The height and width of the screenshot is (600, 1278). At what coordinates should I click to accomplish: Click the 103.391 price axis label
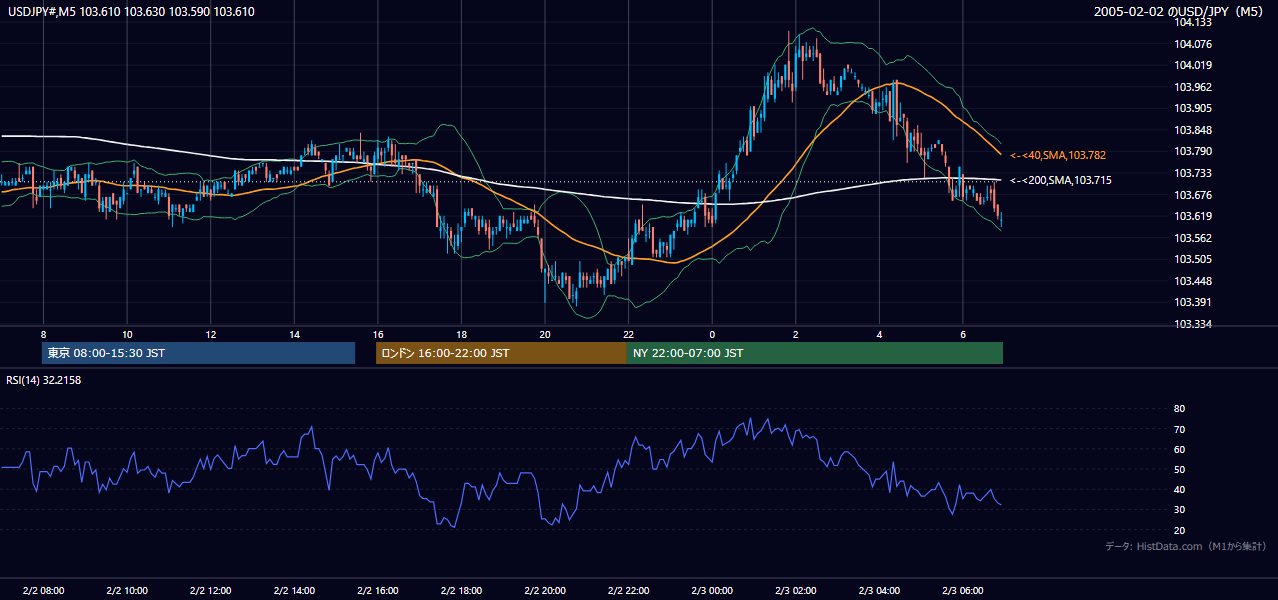tap(1193, 302)
